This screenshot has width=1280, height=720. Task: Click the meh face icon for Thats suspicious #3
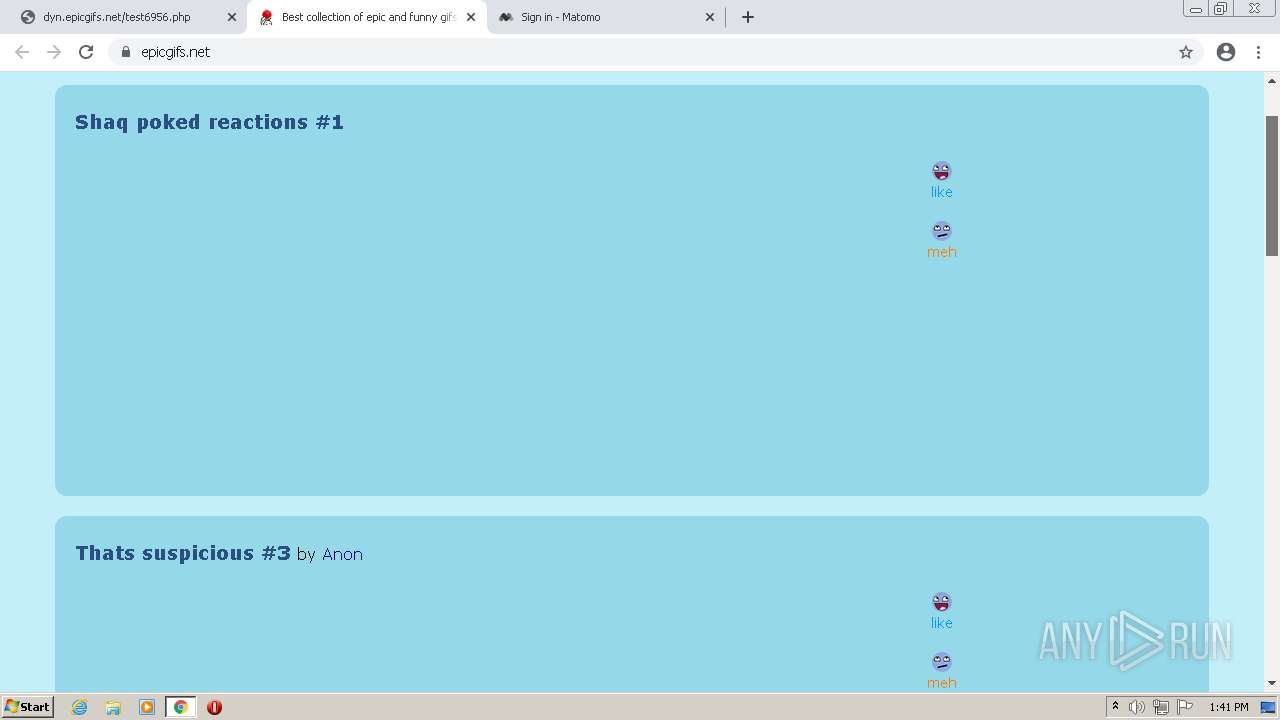(942, 662)
